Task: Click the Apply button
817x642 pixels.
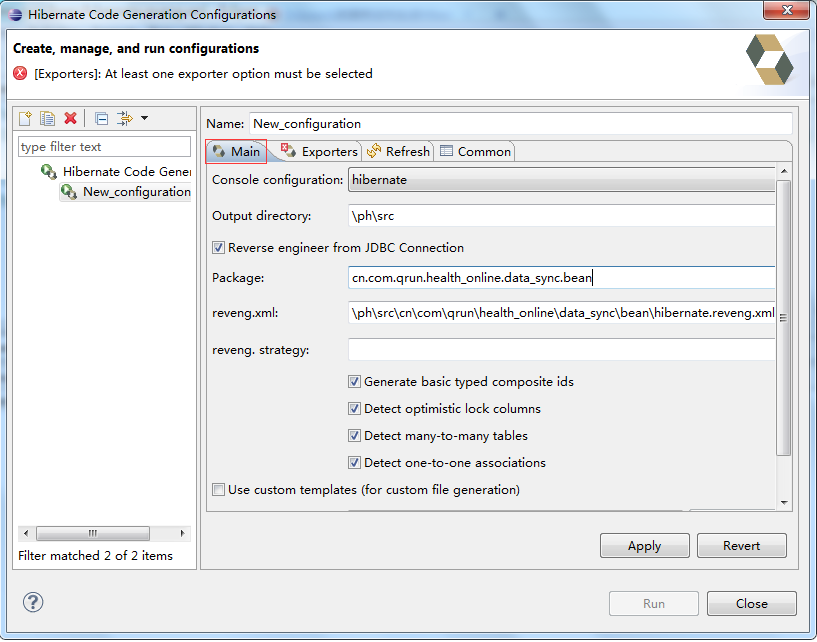Action: coord(644,546)
